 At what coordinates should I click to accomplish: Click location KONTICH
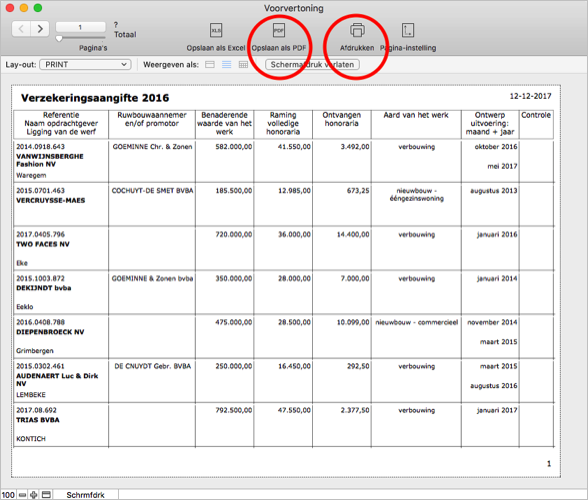click(31, 438)
